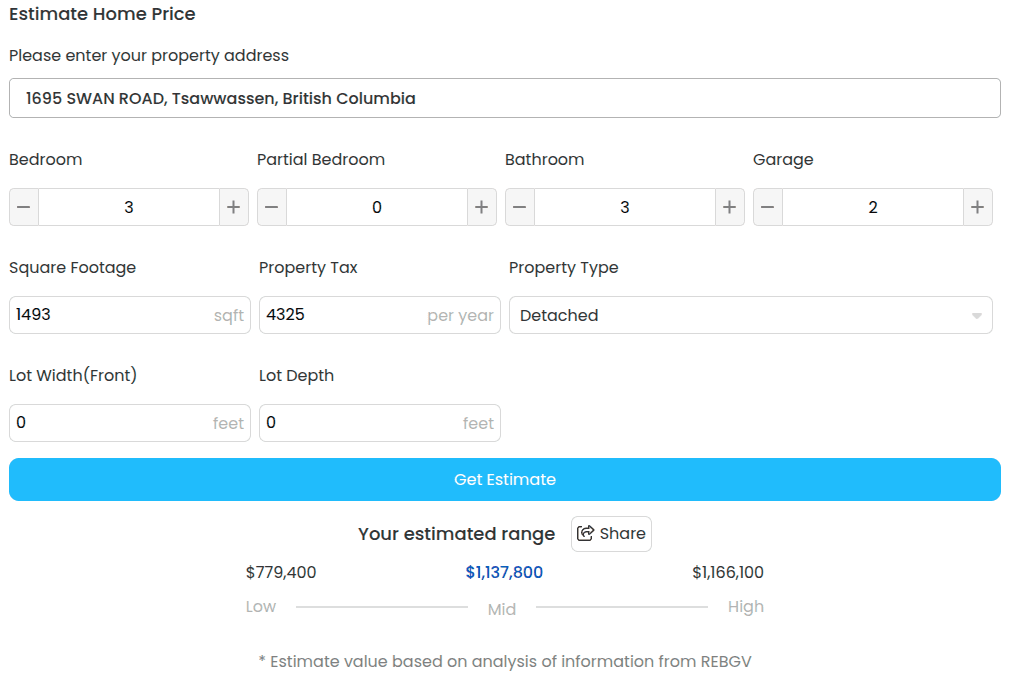Image resolution: width=1010 pixels, height=678 pixels.
Task: Click the mid estimate value $1,137,800
Action: [x=504, y=573]
